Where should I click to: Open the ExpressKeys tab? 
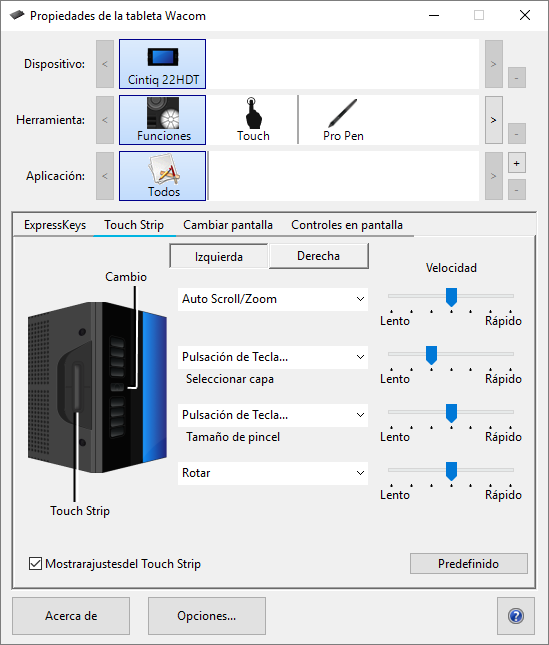pos(55,225)
